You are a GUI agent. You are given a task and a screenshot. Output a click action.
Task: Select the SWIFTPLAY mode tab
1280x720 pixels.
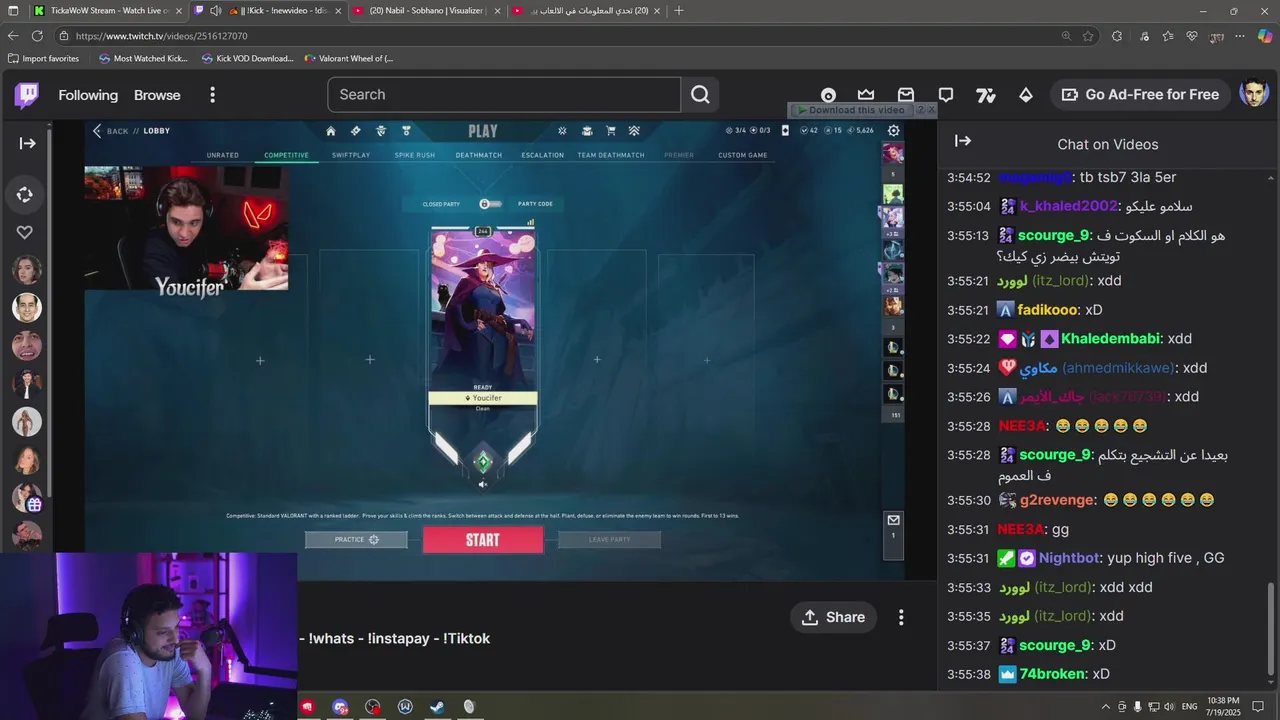click(351, 155)
